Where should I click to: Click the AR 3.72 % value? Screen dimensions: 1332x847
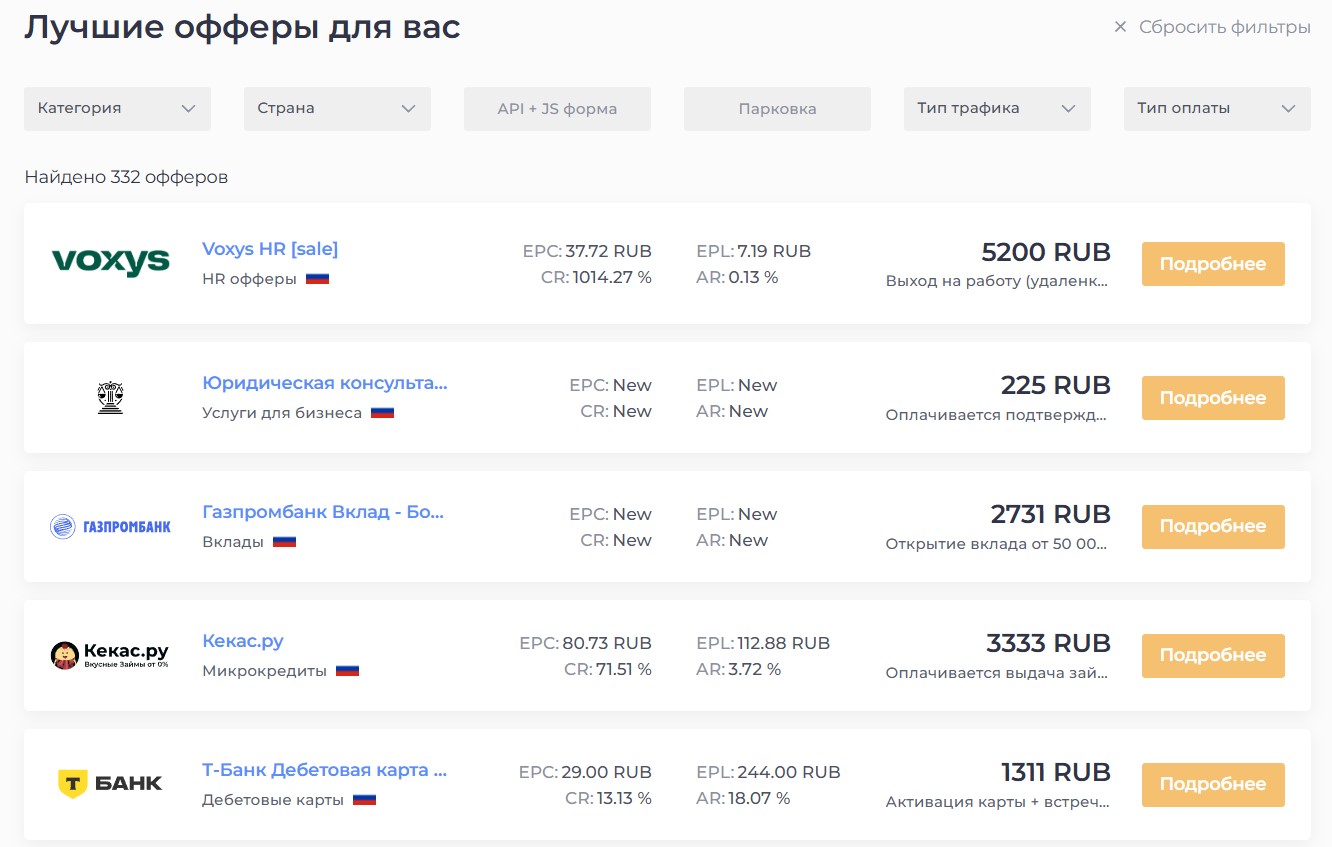[755, 669]
